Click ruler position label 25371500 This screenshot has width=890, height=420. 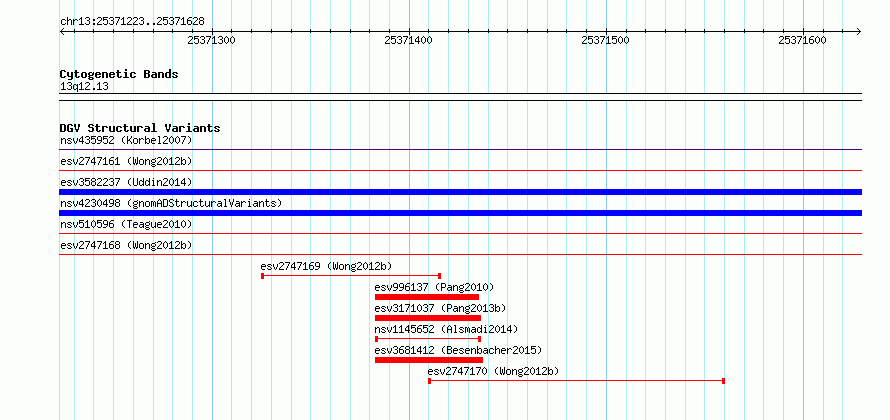click(606, 40)
